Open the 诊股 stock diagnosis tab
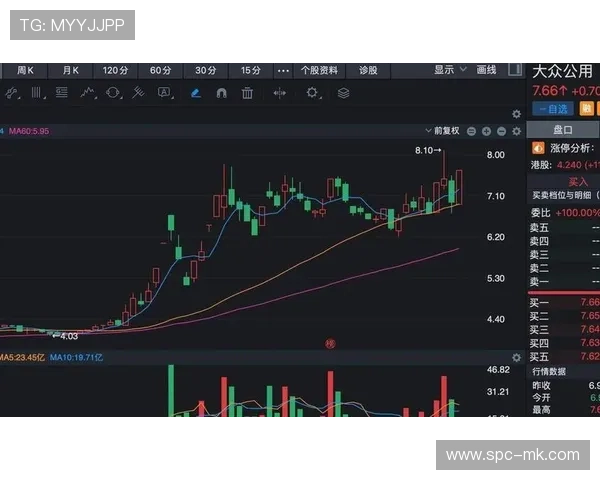The image size is (600, 480). click(368, 70)
